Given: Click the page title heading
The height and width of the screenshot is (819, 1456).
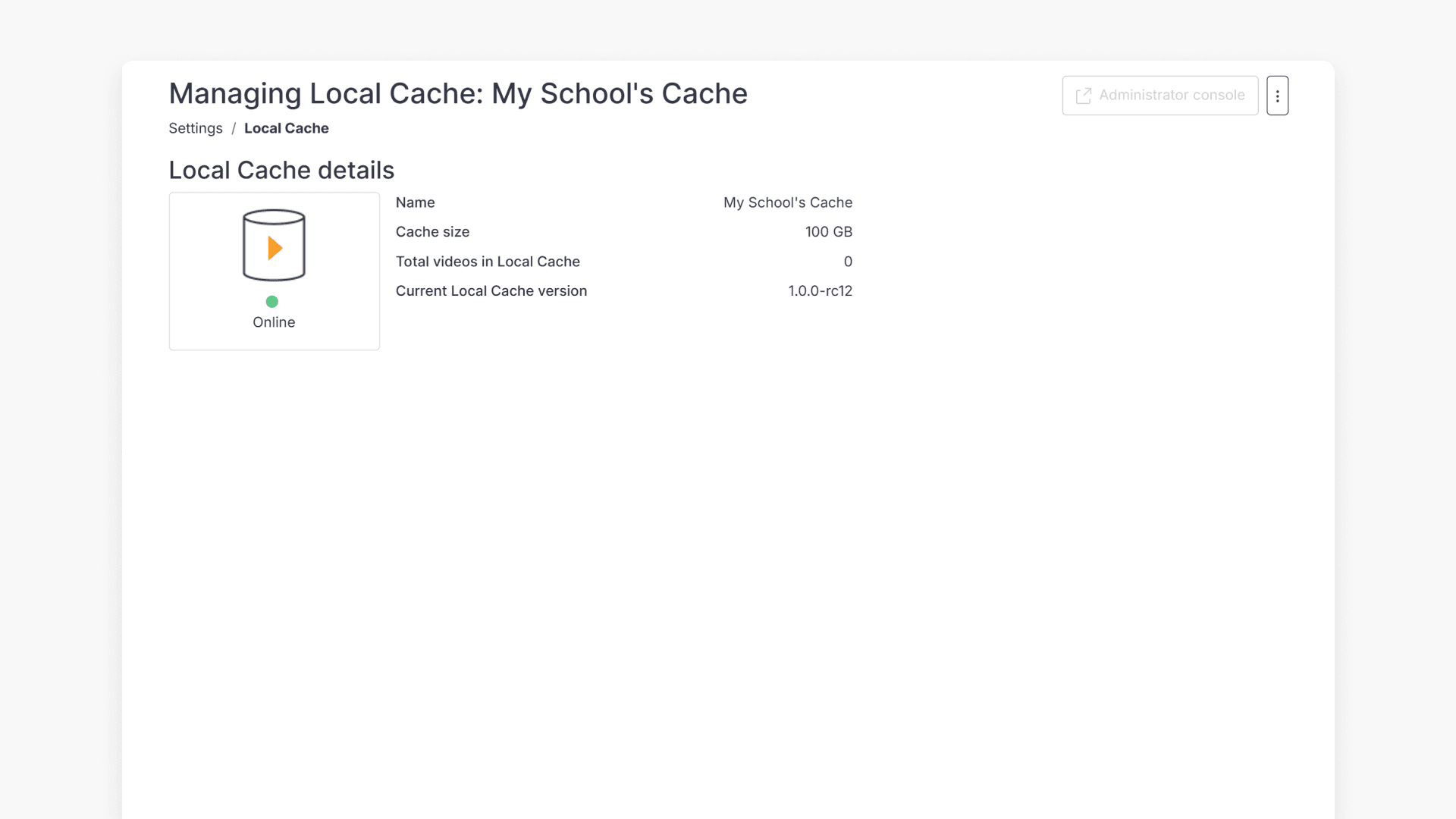Looking at the screenshot, I should tap(457, 94).
